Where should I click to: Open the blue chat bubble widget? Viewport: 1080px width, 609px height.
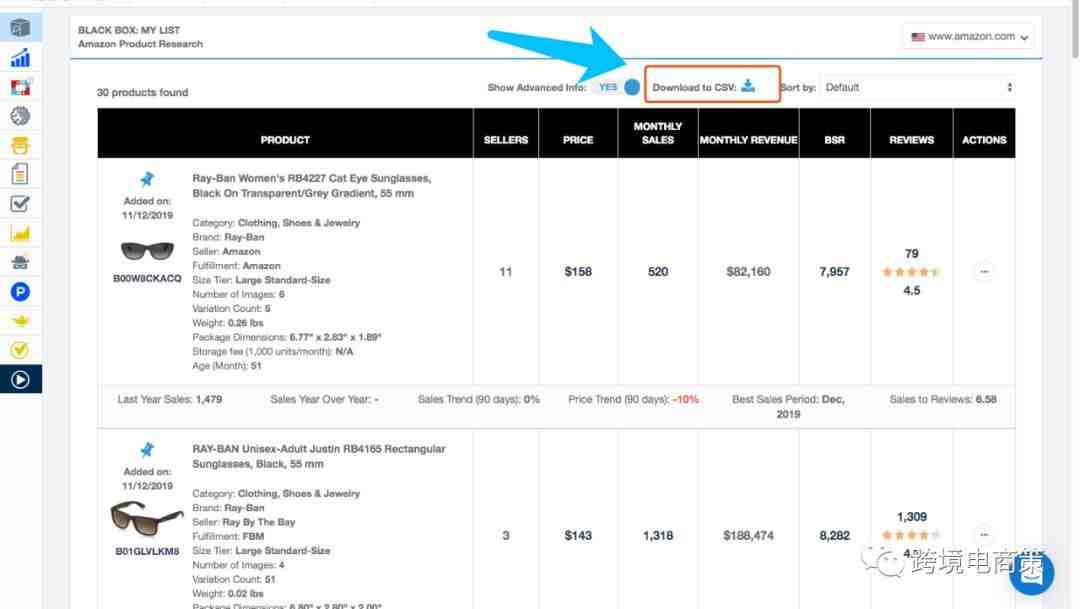pyautogui.click(x=1032, y=572)
